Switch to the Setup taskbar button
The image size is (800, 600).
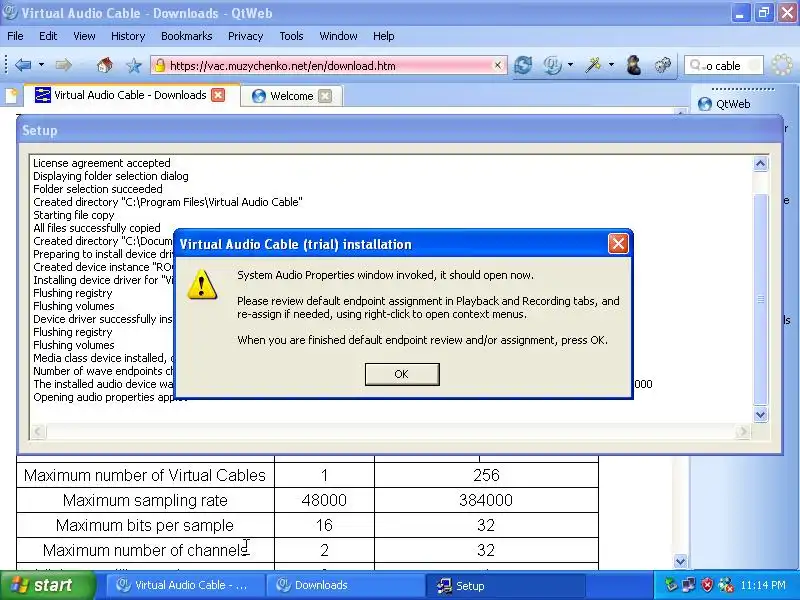tap(505, 586)
